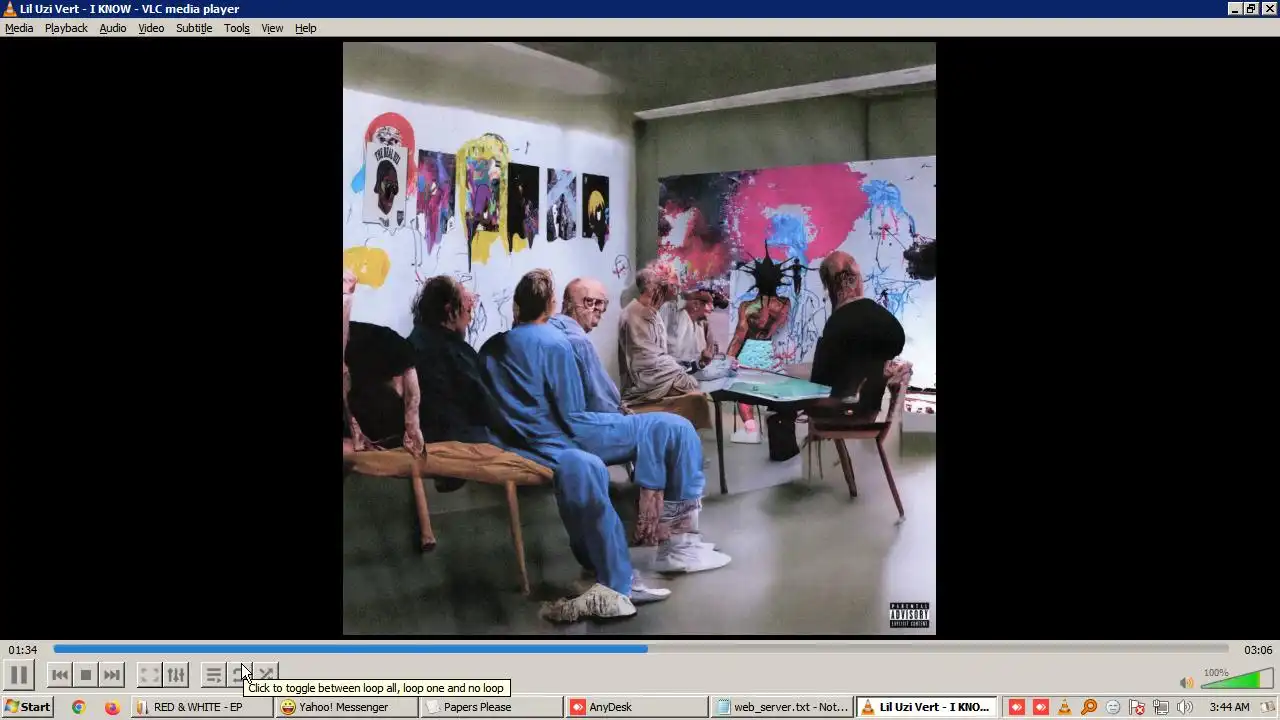Launch Chrome from quick launch
This screenshot has width=1280, height=720.
pos(78,707)
